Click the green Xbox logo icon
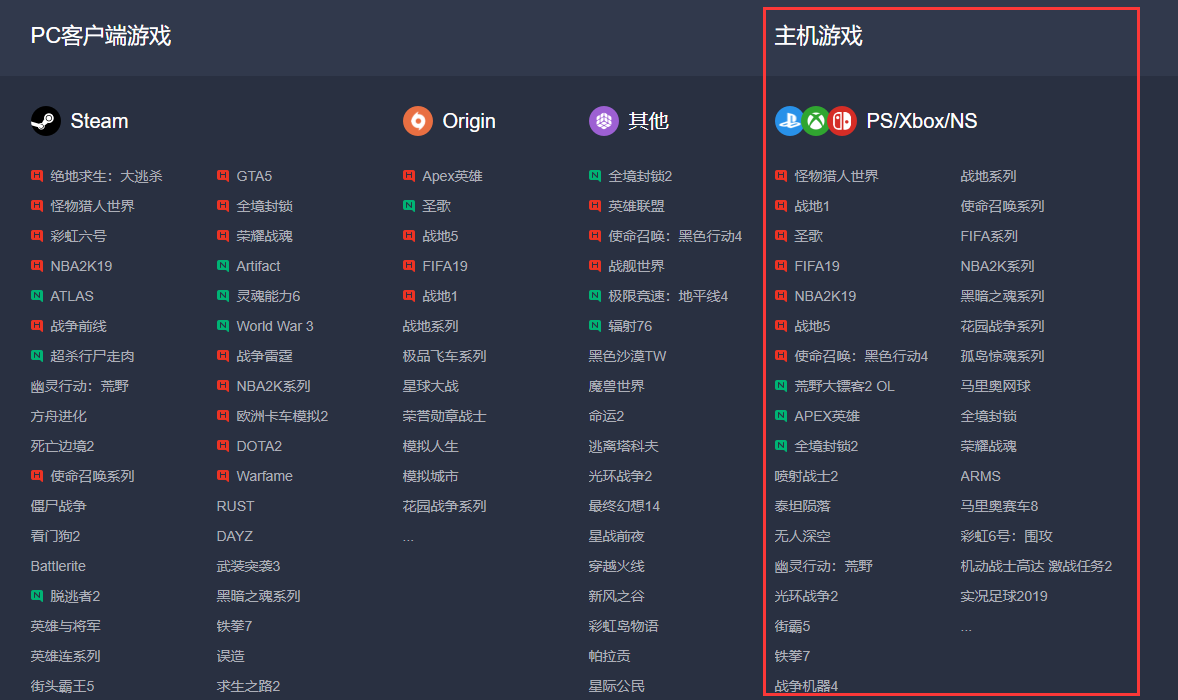The width and height of the screenshot is (1178, 700). tap(815, 121)
